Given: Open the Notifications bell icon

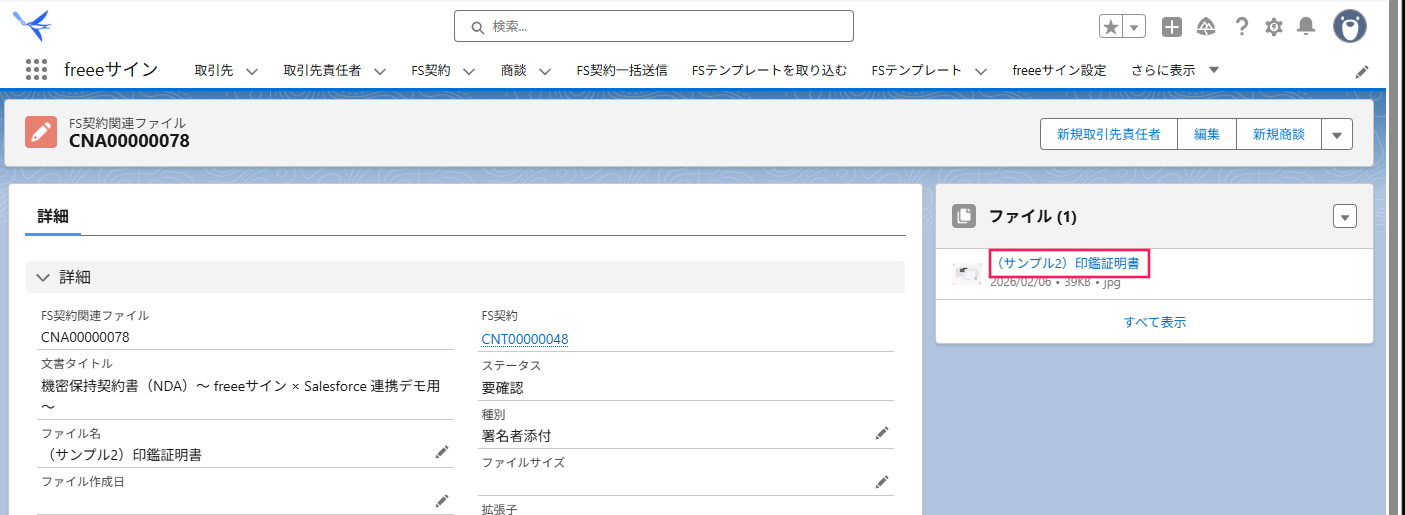Looking at the screenshot, I should pos(1306,27).
